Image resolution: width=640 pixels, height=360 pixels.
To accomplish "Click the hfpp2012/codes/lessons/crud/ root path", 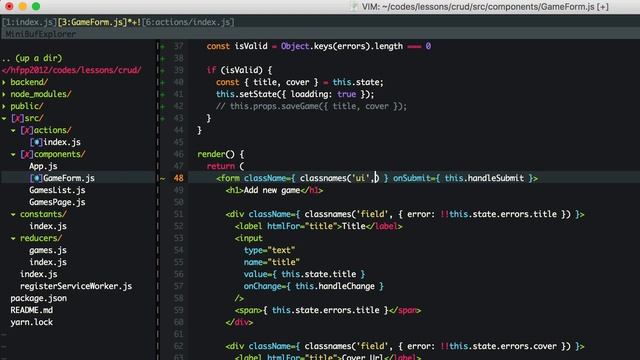I will coord(71,70).
